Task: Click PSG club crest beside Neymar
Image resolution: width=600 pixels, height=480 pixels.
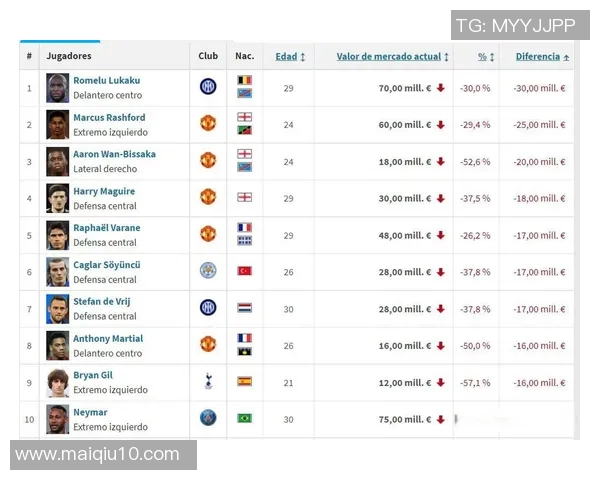Action: pyautogui.click(x=208, y=417)
